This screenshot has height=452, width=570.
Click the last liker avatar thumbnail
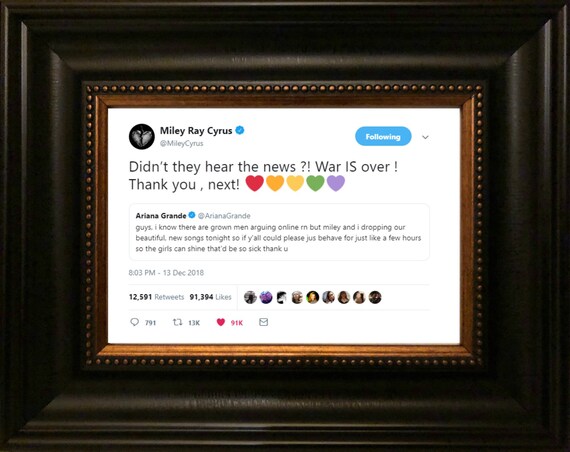(375, 297)
